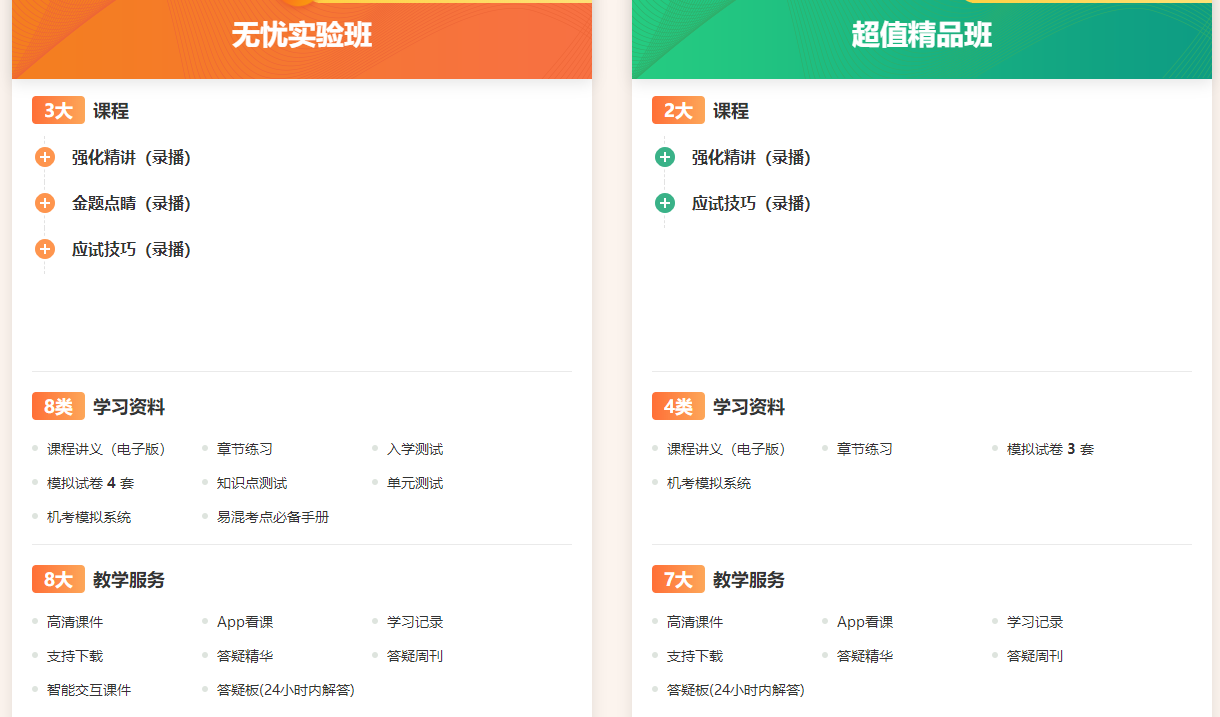The width and height of the screenshot is (1220, 717).
Task: Select the 超值精品班 header banner
Action: (x=922, y=36)
